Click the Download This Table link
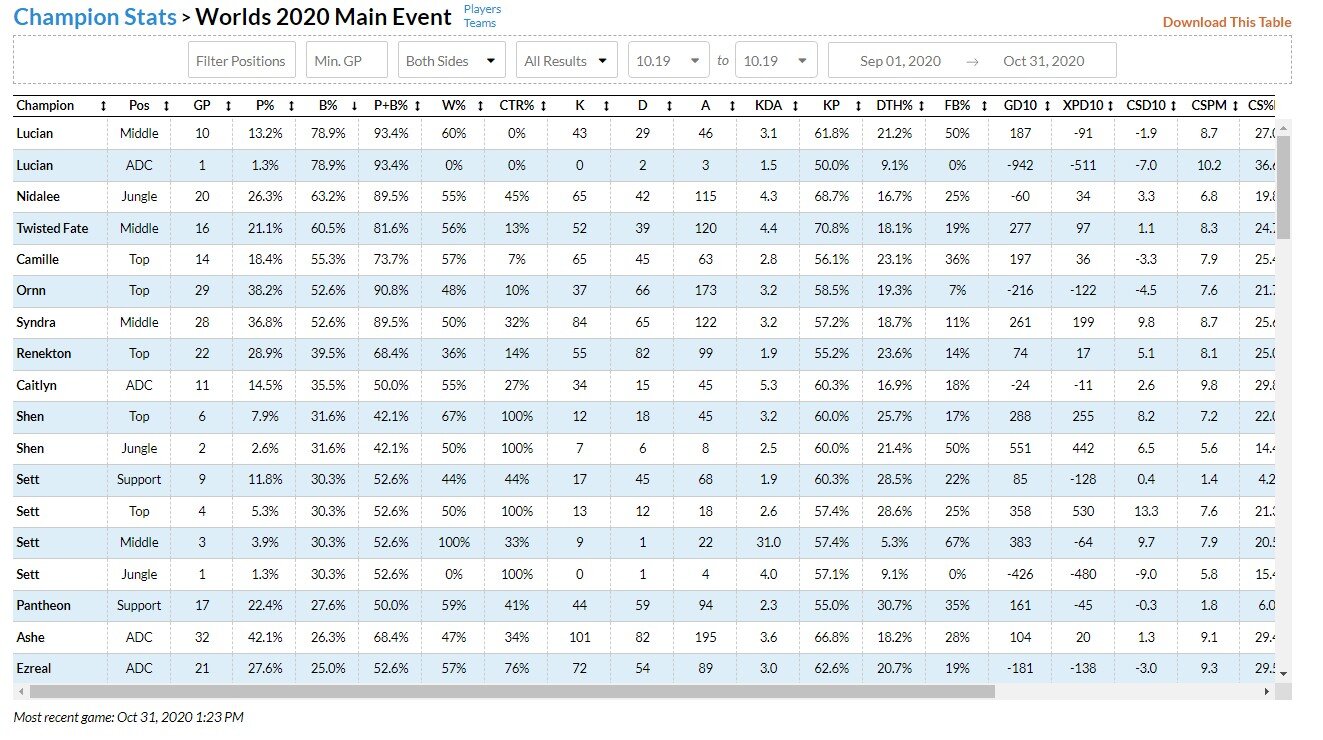This screenshot has width=1323, height=740. pyautogui.click(x=1226, y=22)
